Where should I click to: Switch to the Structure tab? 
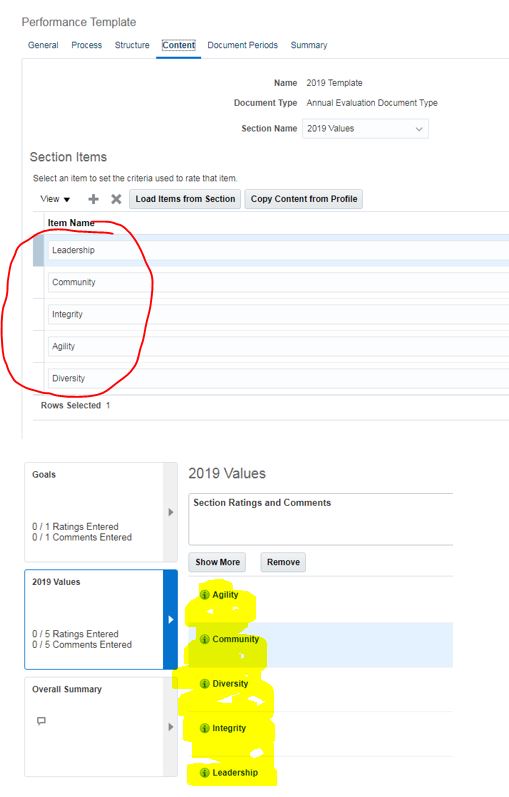coord(132,45)
